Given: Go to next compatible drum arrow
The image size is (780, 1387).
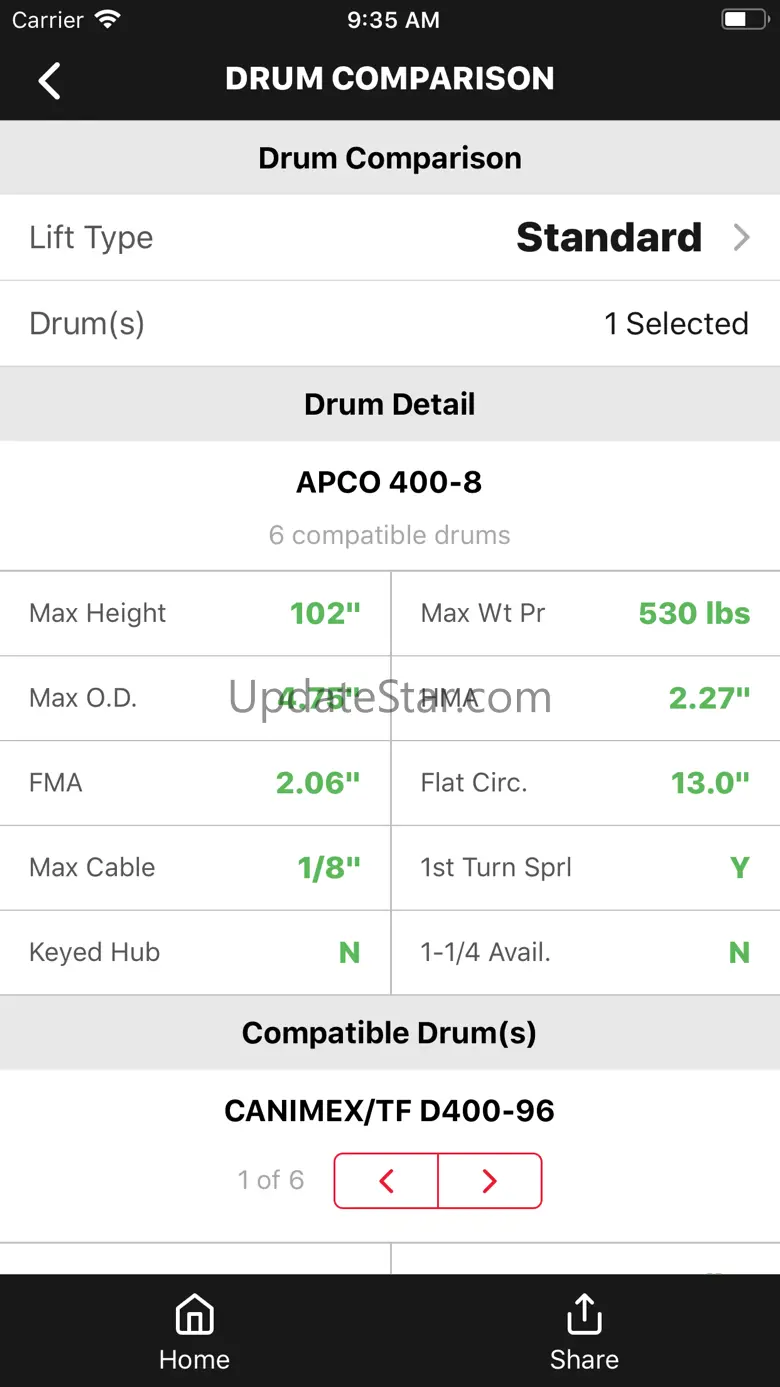Looking at the screenshot, I should click(x=490, y=1181).
